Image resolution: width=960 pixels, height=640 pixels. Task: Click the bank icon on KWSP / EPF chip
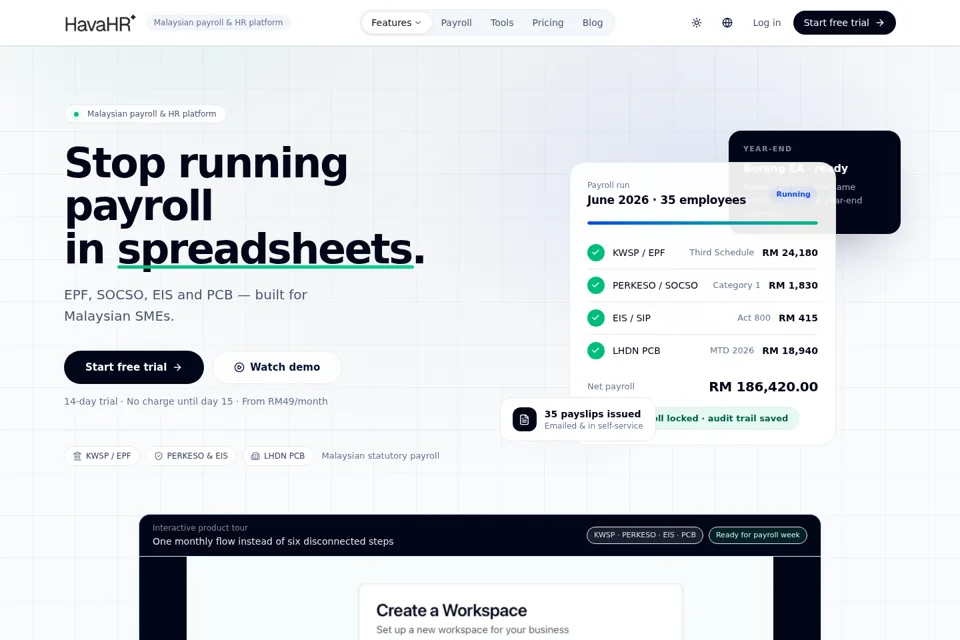coord(77,456)
